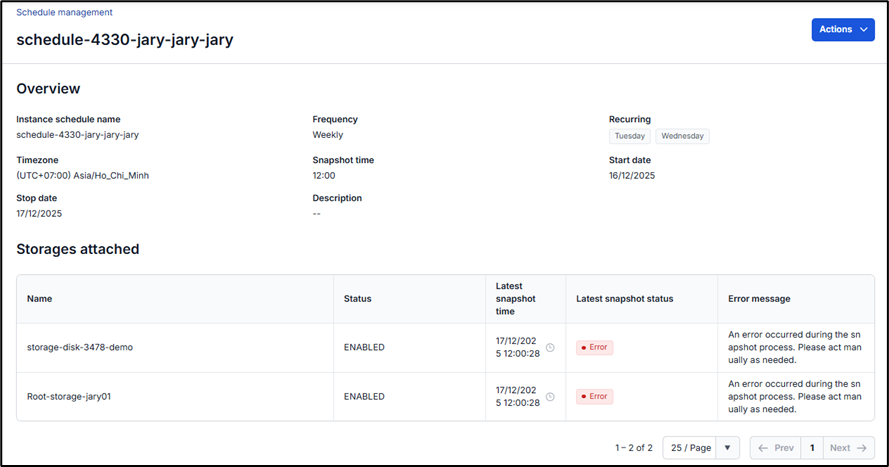The image size is (889, 467).
Task: Go to the Prev page
Action: click(776, 448)
